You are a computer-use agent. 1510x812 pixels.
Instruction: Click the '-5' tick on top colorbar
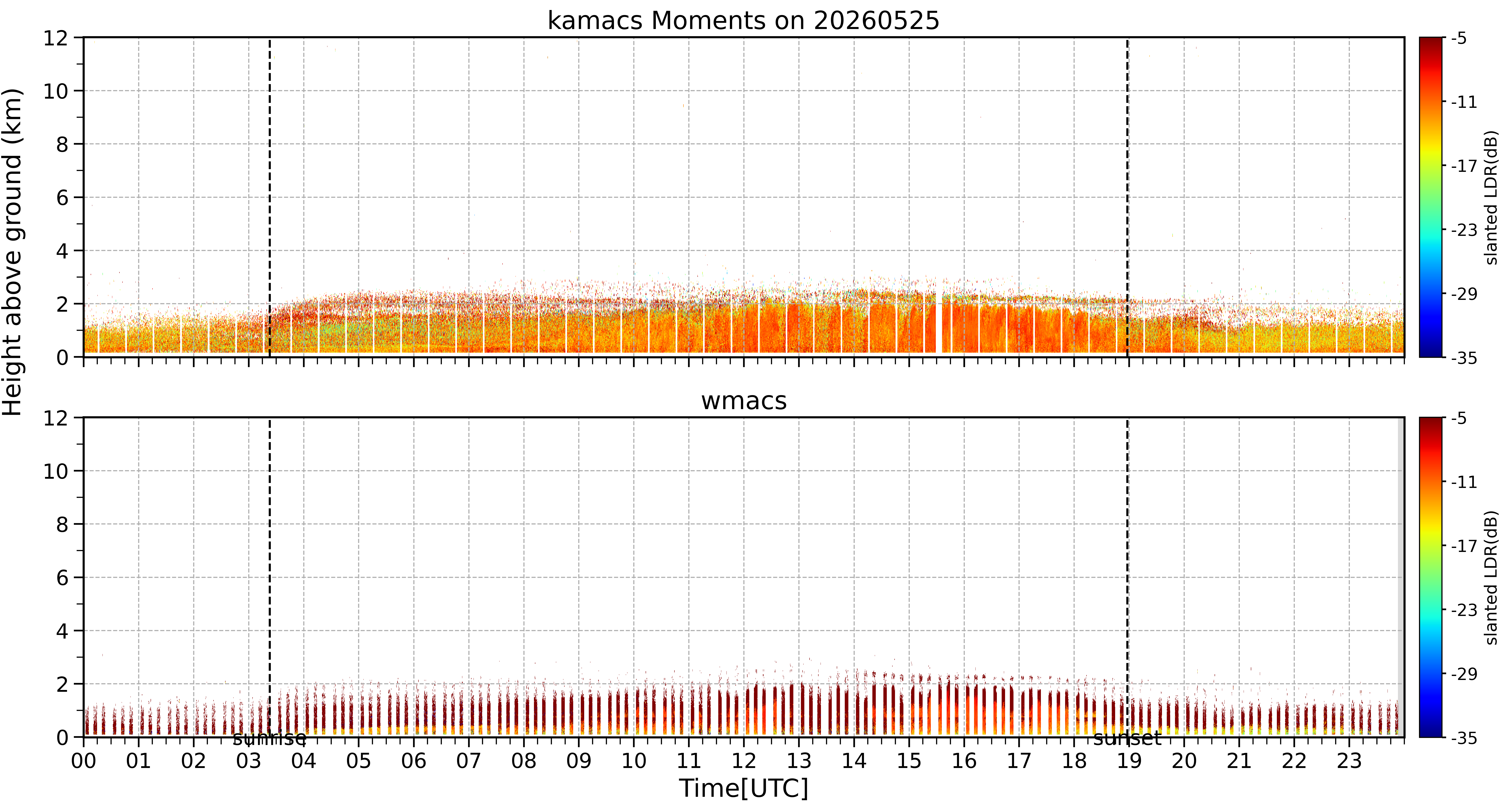click(x=1459, y=39)
